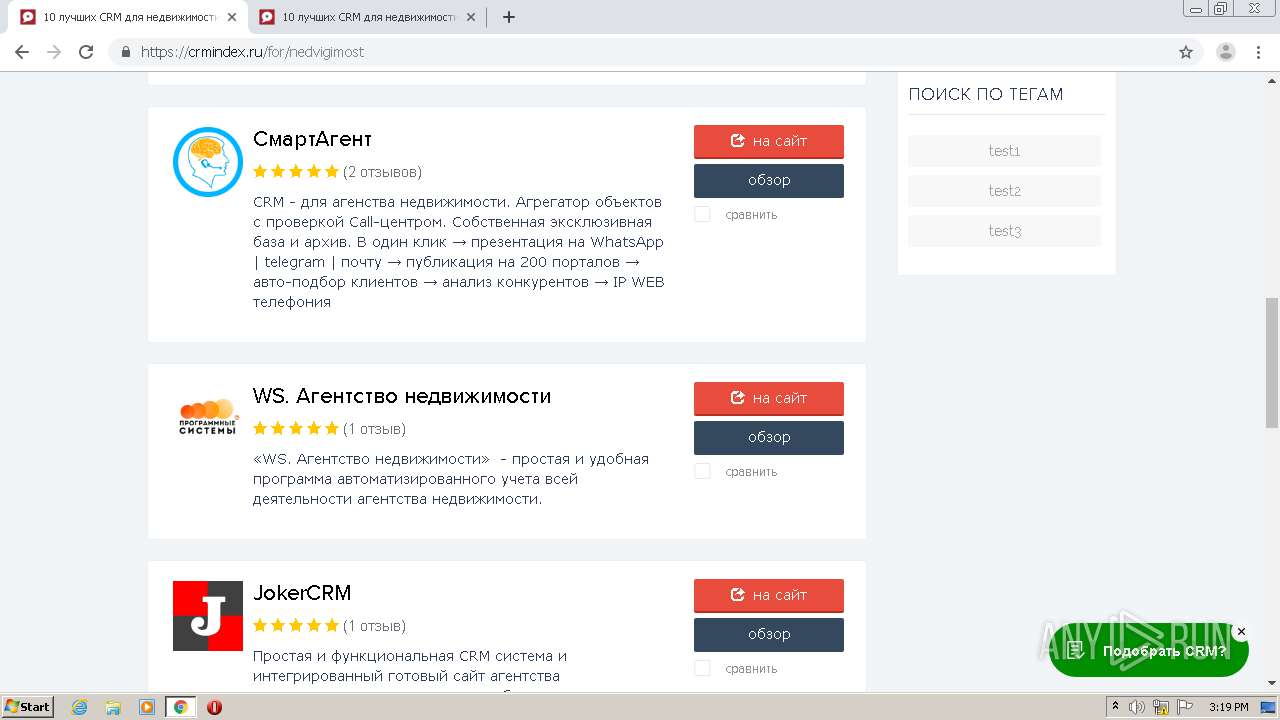This screenshot has width=1280, height=720.
Task: Click the browser back arrow
Action: click(22, 52)
